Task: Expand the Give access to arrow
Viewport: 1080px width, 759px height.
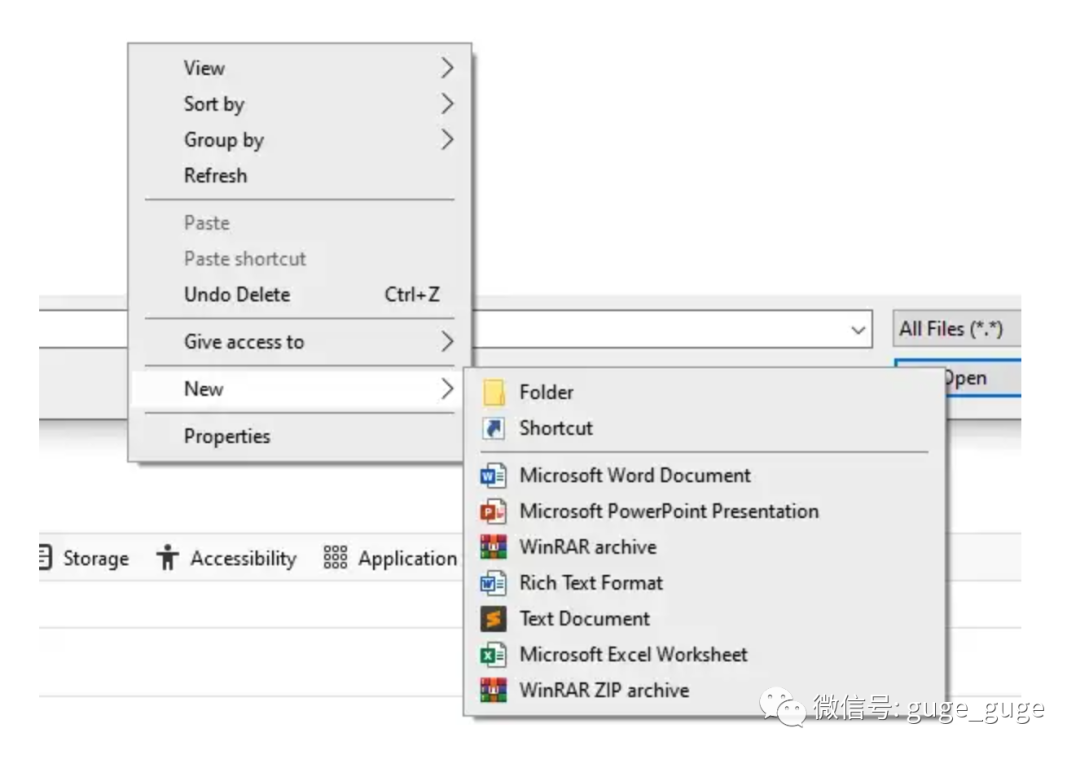Action: (447, 342)
